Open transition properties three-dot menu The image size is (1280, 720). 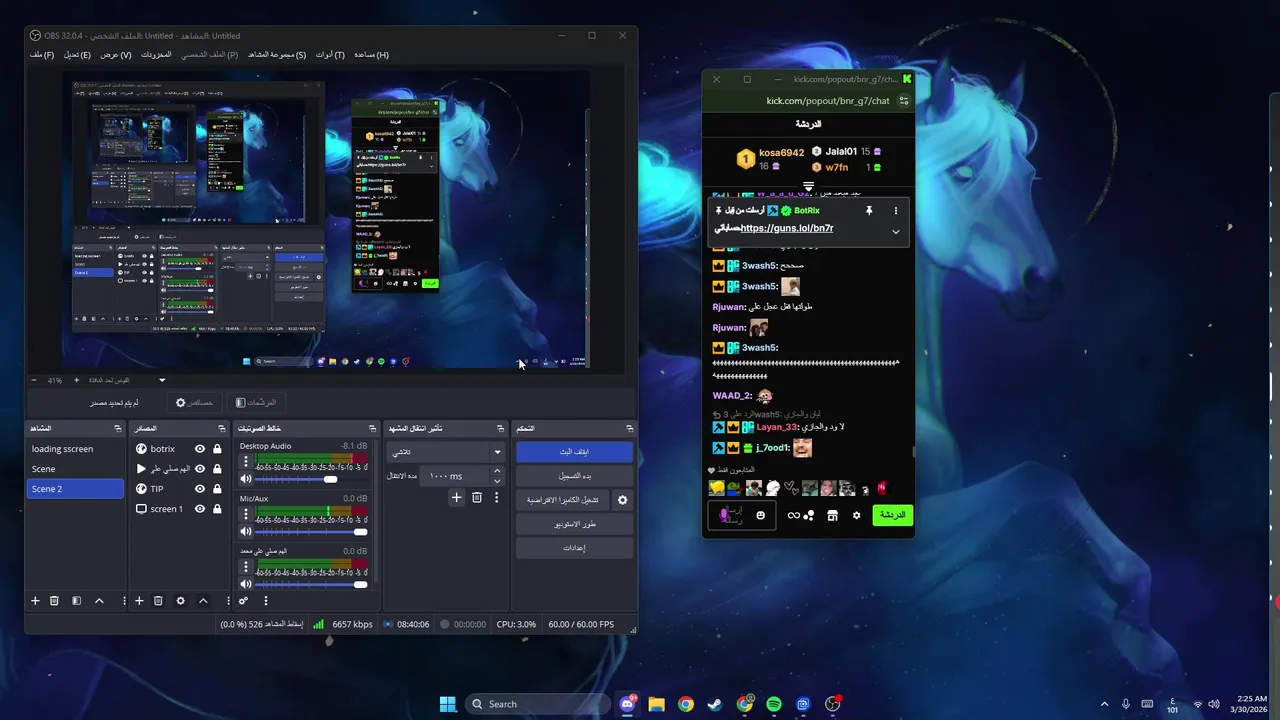(x=496, y=497)
